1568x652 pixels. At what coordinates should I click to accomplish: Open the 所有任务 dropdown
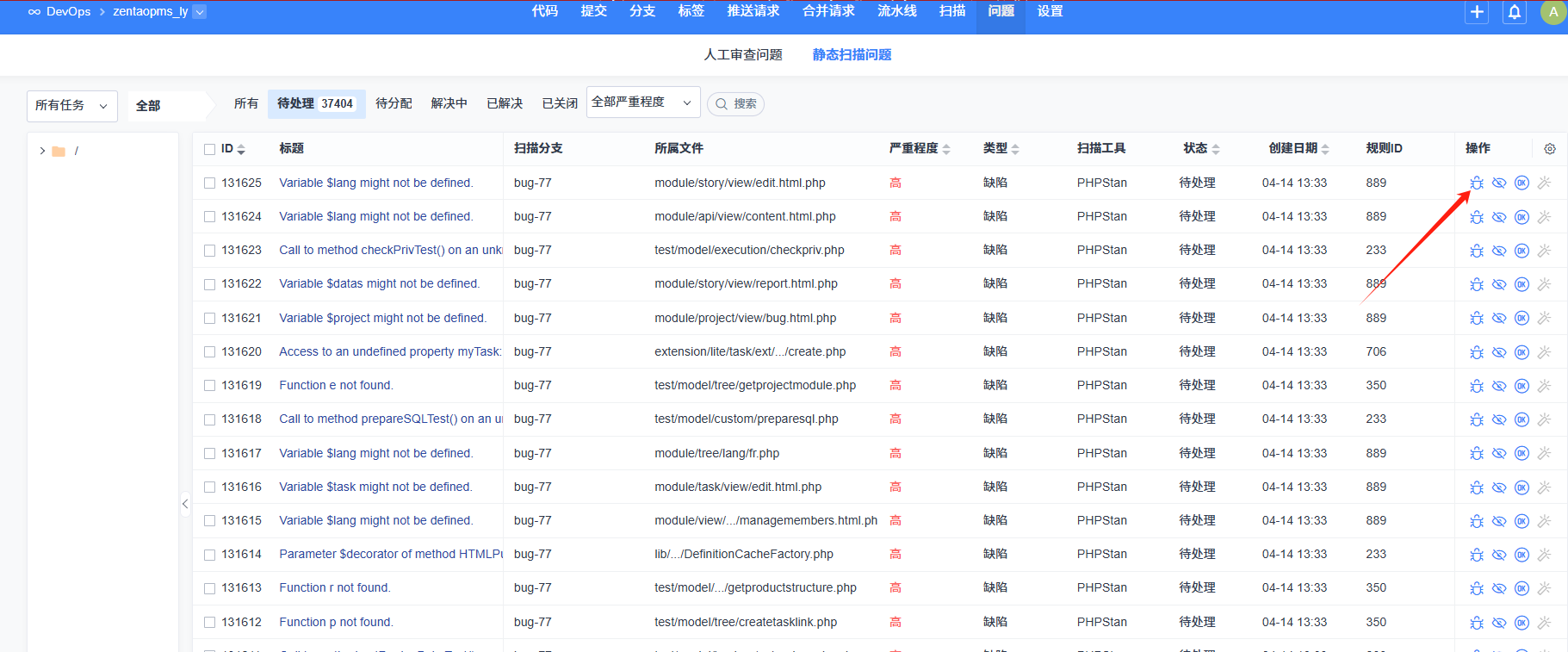pyautogui.click(x=71, y=105)
